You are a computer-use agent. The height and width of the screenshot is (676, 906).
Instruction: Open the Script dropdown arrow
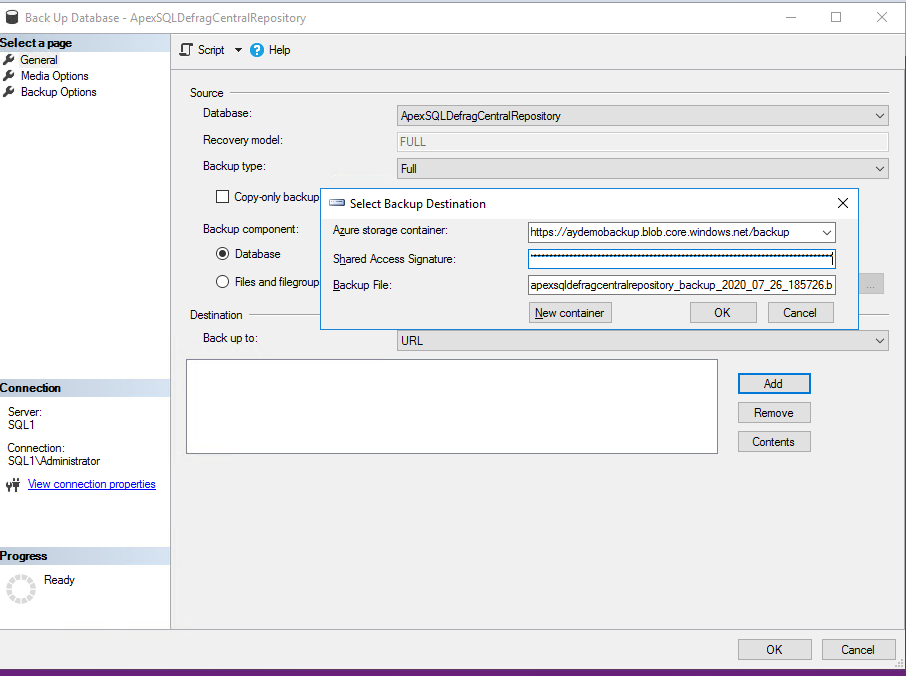coord(238,50)
